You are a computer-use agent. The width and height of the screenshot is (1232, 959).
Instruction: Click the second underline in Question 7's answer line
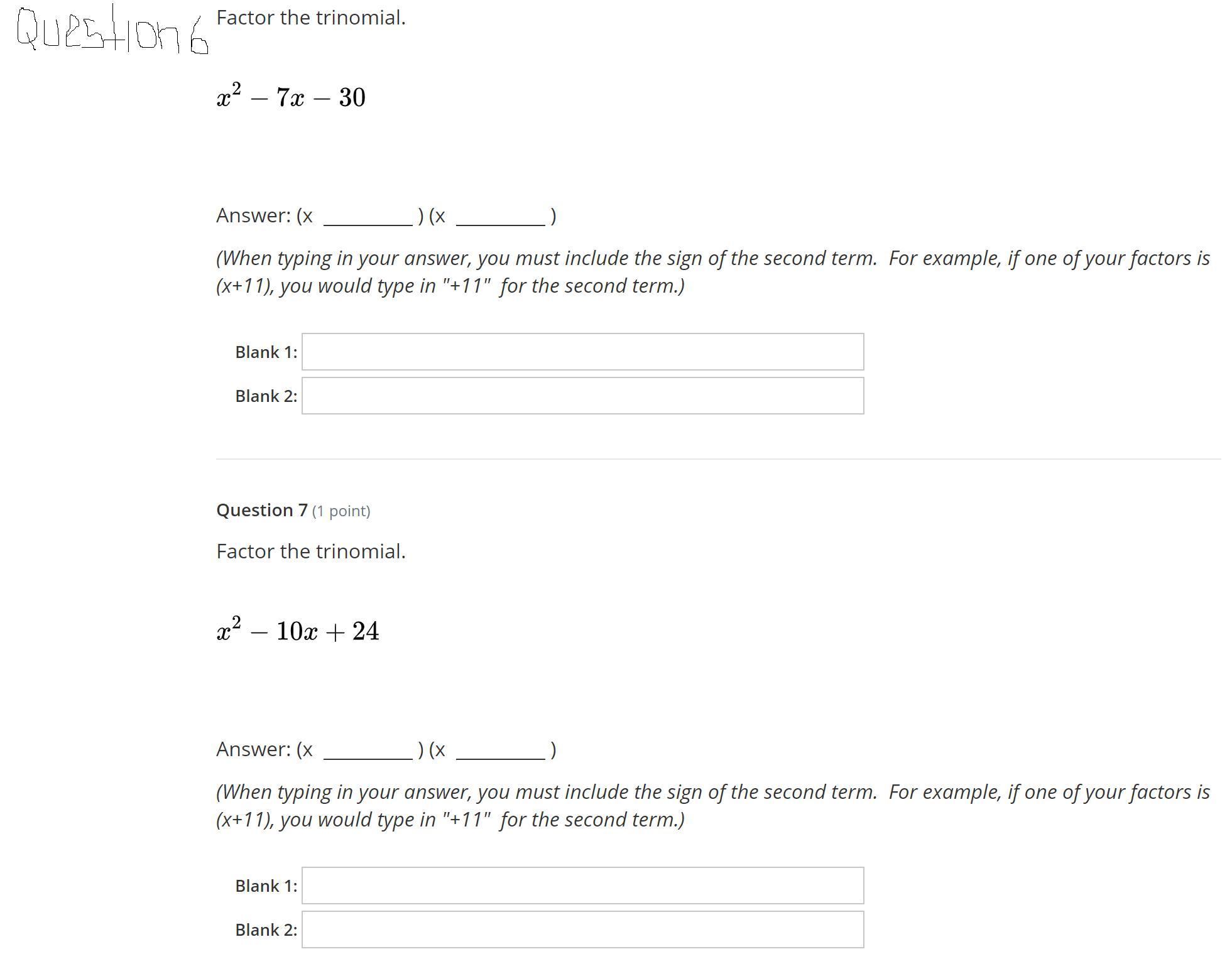pyautogui.click(x=501, y=758)
